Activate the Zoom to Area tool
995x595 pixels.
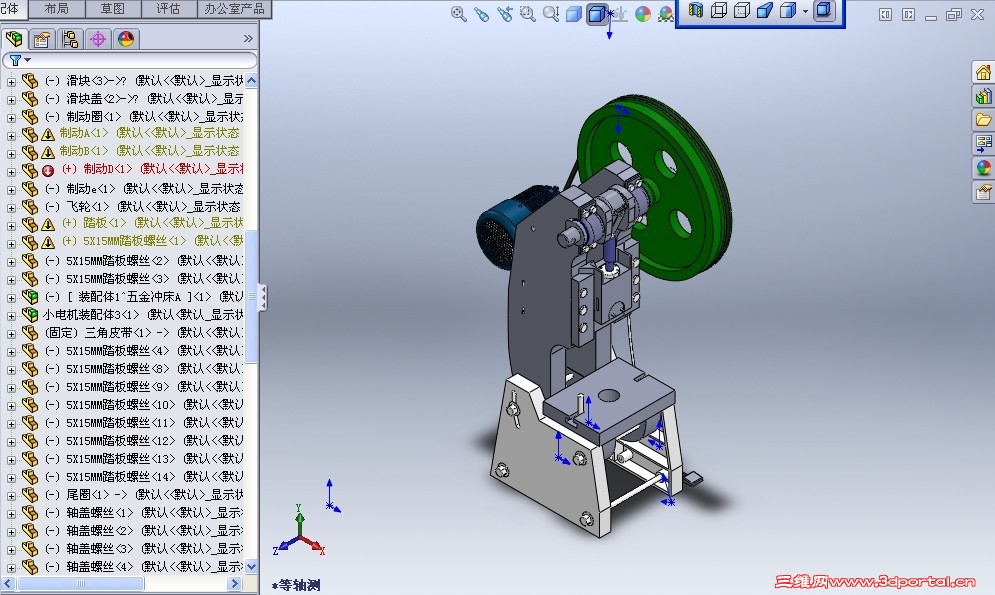tap(529, 14)
